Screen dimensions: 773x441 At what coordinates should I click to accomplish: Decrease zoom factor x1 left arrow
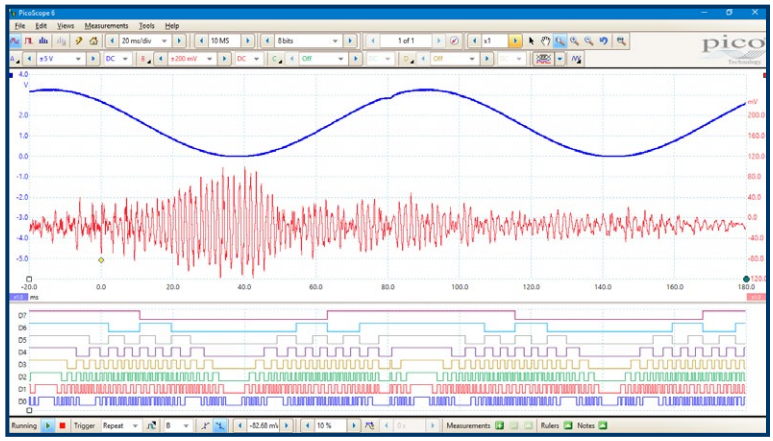coord(474,41)
